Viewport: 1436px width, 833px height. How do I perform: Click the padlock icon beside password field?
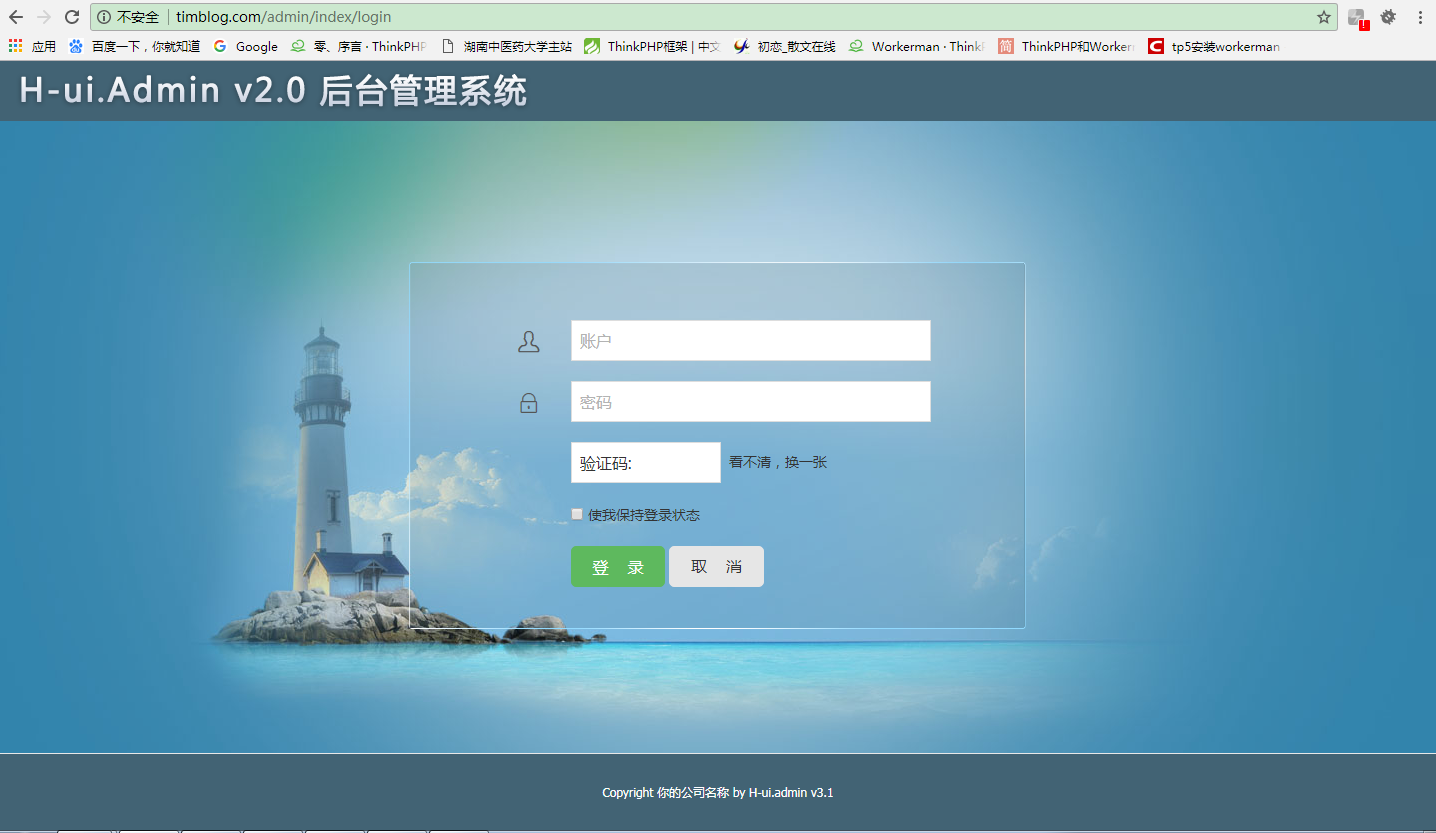[x=529, y=402]
